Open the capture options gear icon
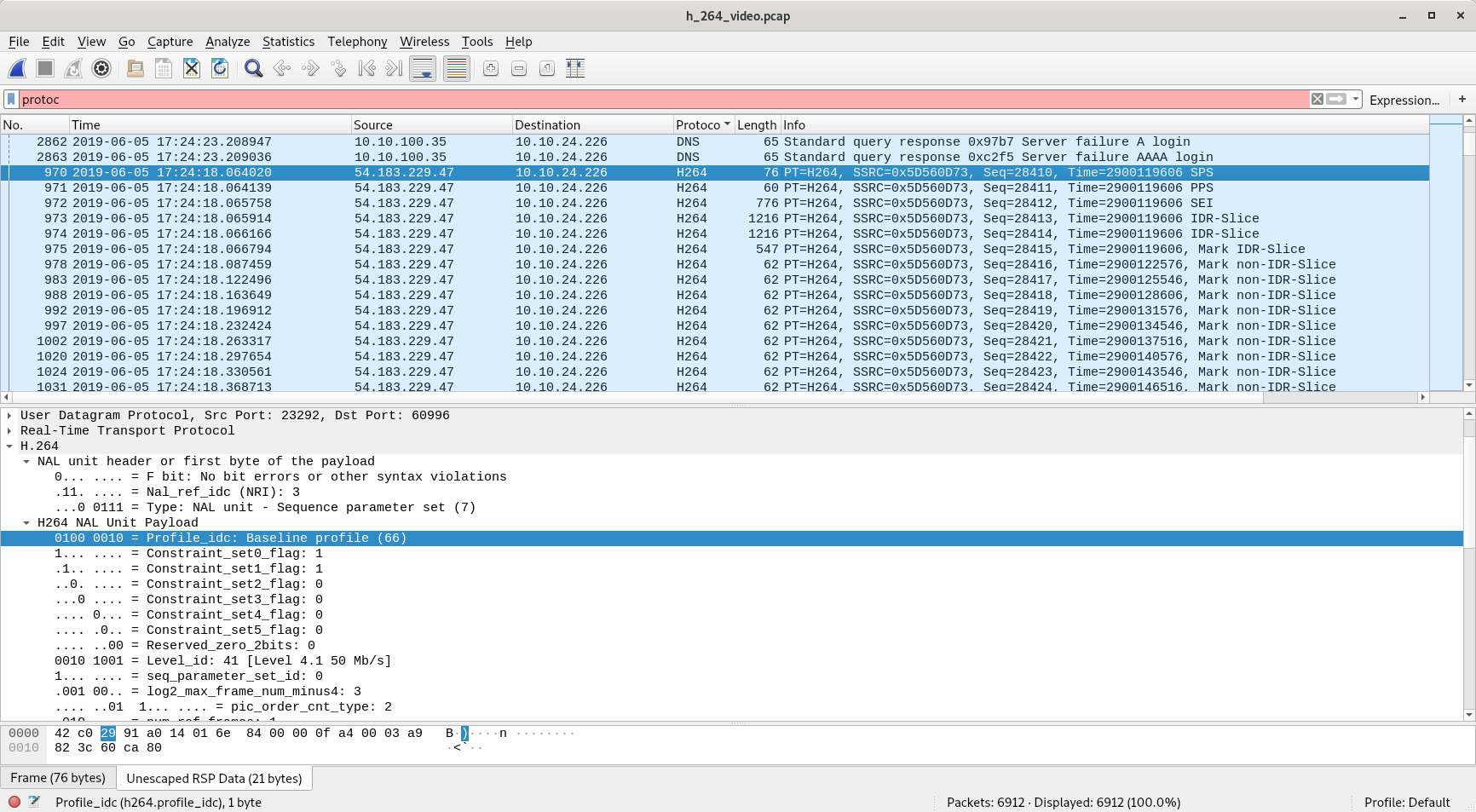The width and height of the screenshot is (1476, 812). pos(101,68)
